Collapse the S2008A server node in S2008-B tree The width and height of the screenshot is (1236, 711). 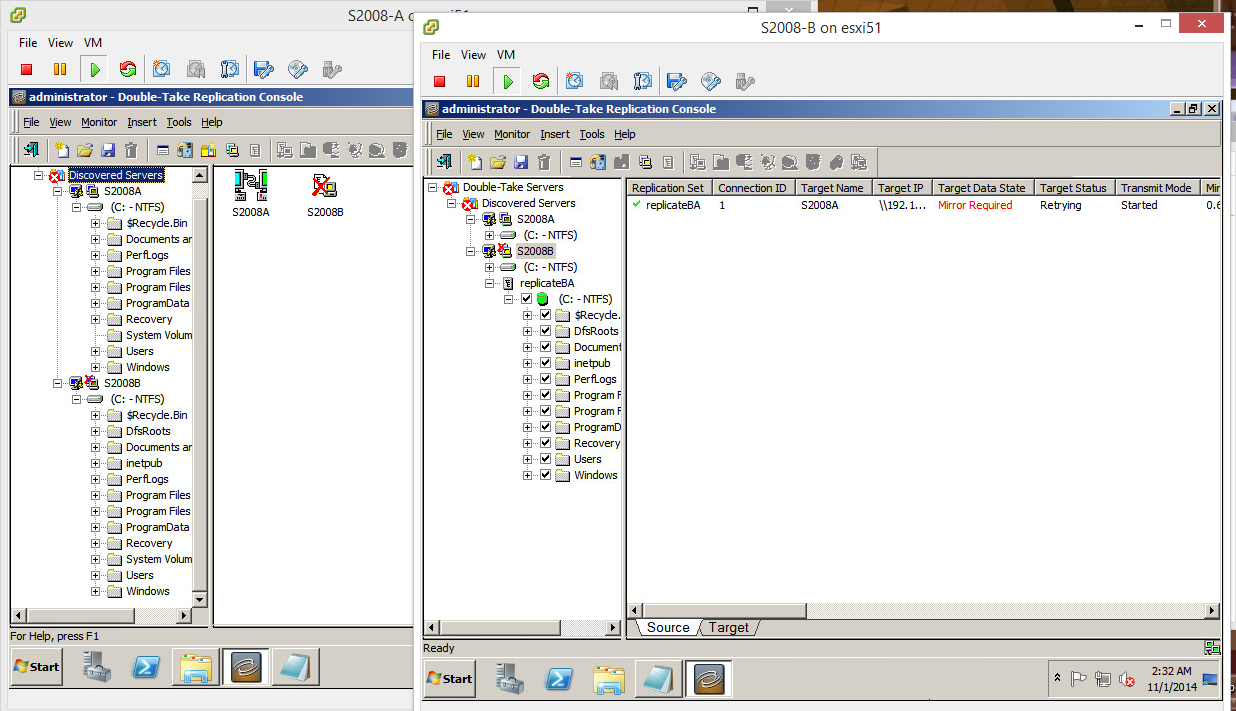point(471,219)
